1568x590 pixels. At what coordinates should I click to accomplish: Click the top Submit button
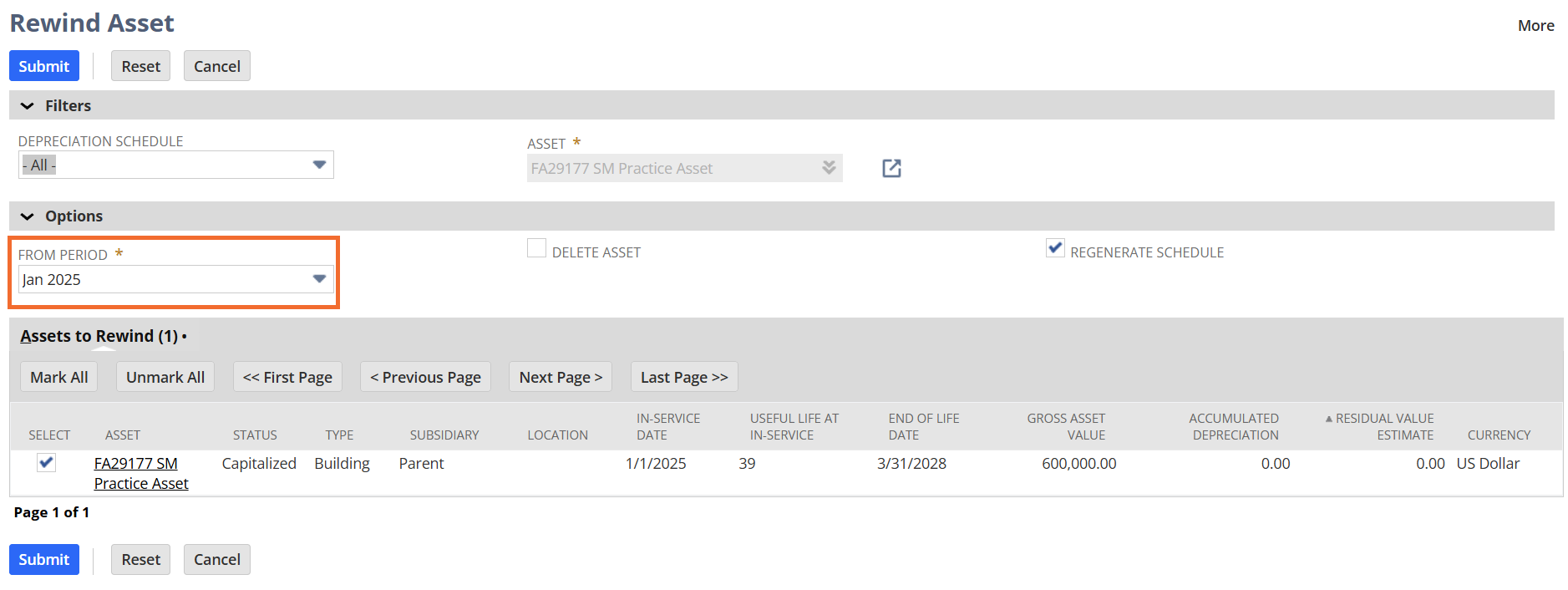coord(44,66)
